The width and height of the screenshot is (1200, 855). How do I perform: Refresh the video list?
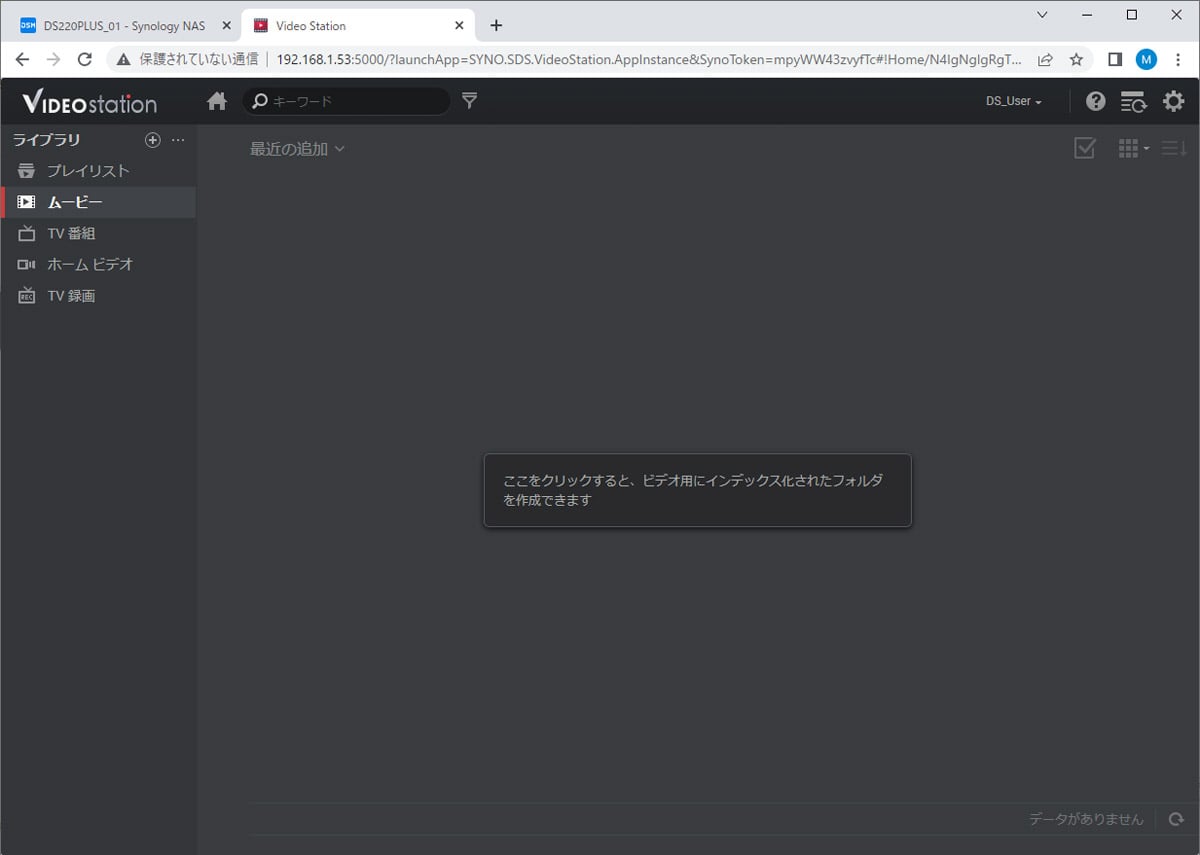coord(1175,819)
